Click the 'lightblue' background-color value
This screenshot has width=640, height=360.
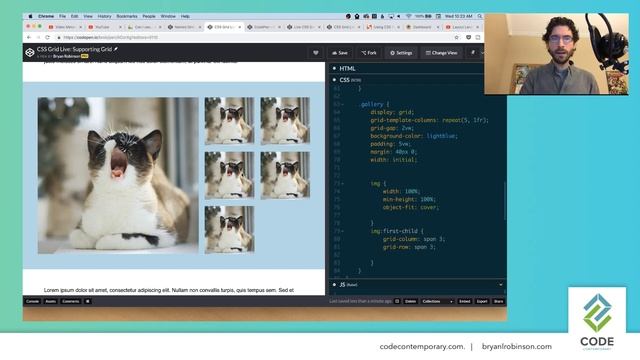(x=442, y=136)
